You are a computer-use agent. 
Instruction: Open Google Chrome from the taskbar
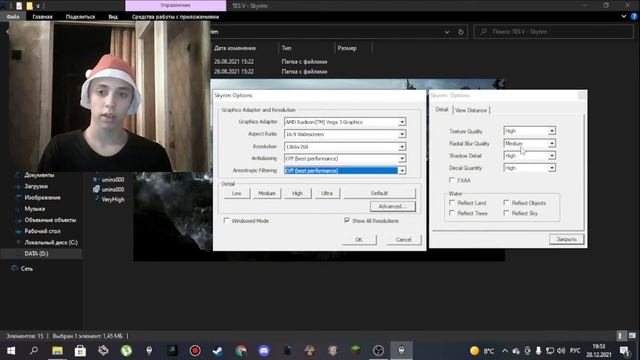pyautogui.click(x=241, y=351)
